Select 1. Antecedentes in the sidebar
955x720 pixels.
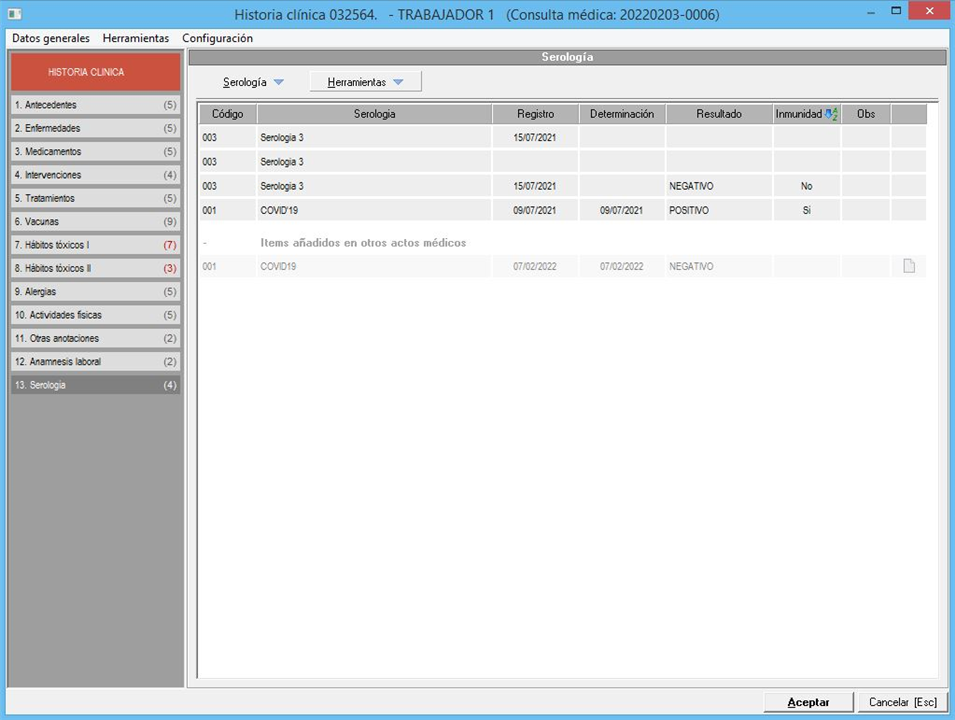[95, 105]
